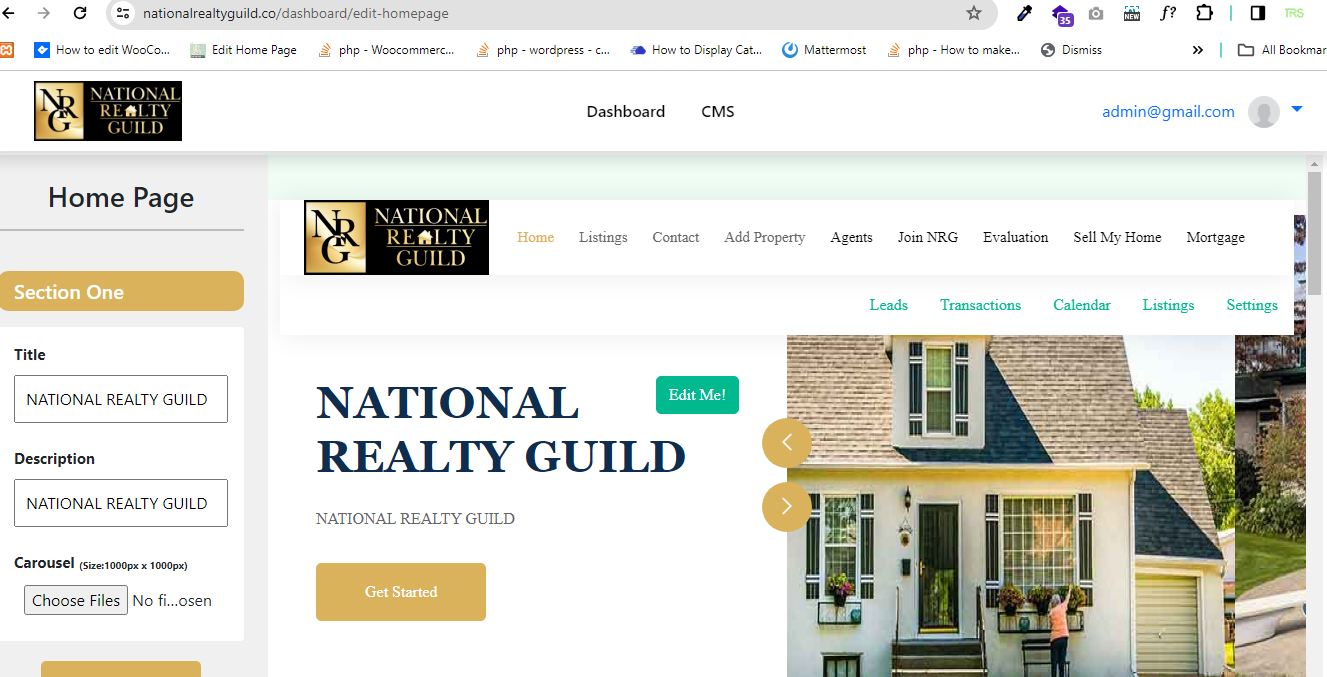Open the Extensions puzzle-piece menu

tap(1204, 13)
